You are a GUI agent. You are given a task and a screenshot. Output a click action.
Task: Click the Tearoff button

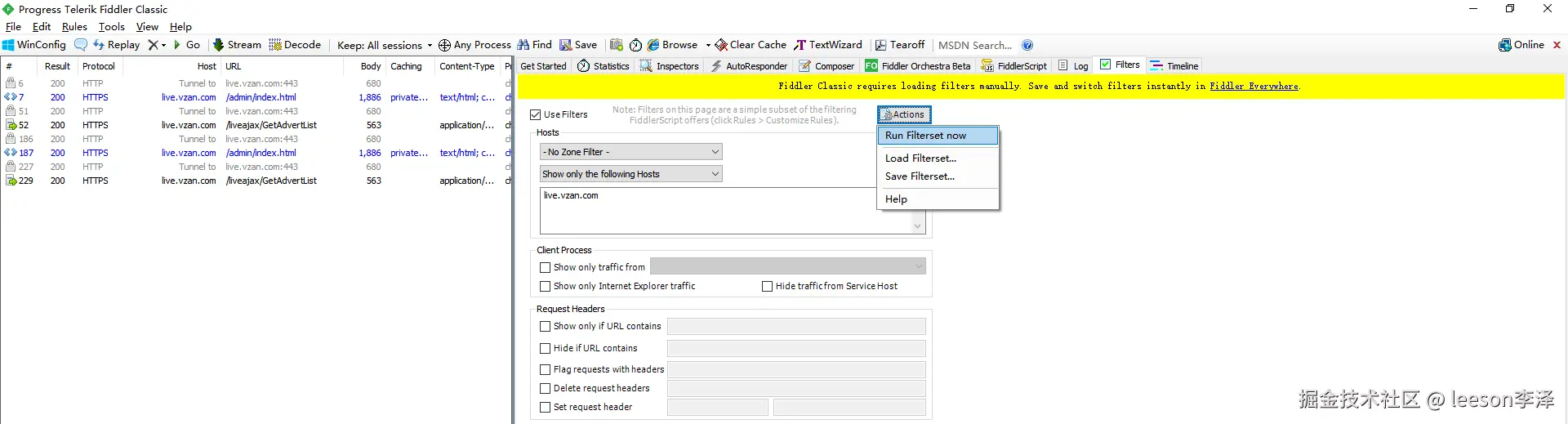pos(900,45)
